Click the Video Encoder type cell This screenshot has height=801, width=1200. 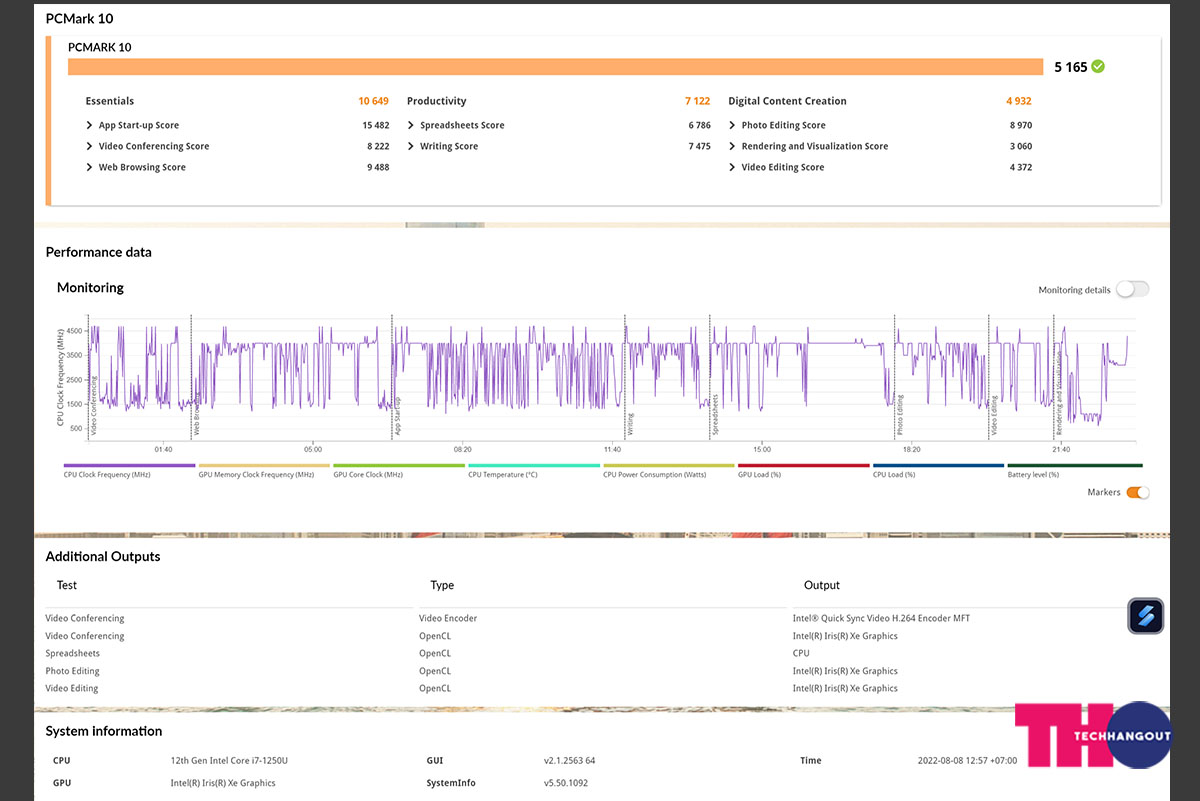click(x=448, y=618)
